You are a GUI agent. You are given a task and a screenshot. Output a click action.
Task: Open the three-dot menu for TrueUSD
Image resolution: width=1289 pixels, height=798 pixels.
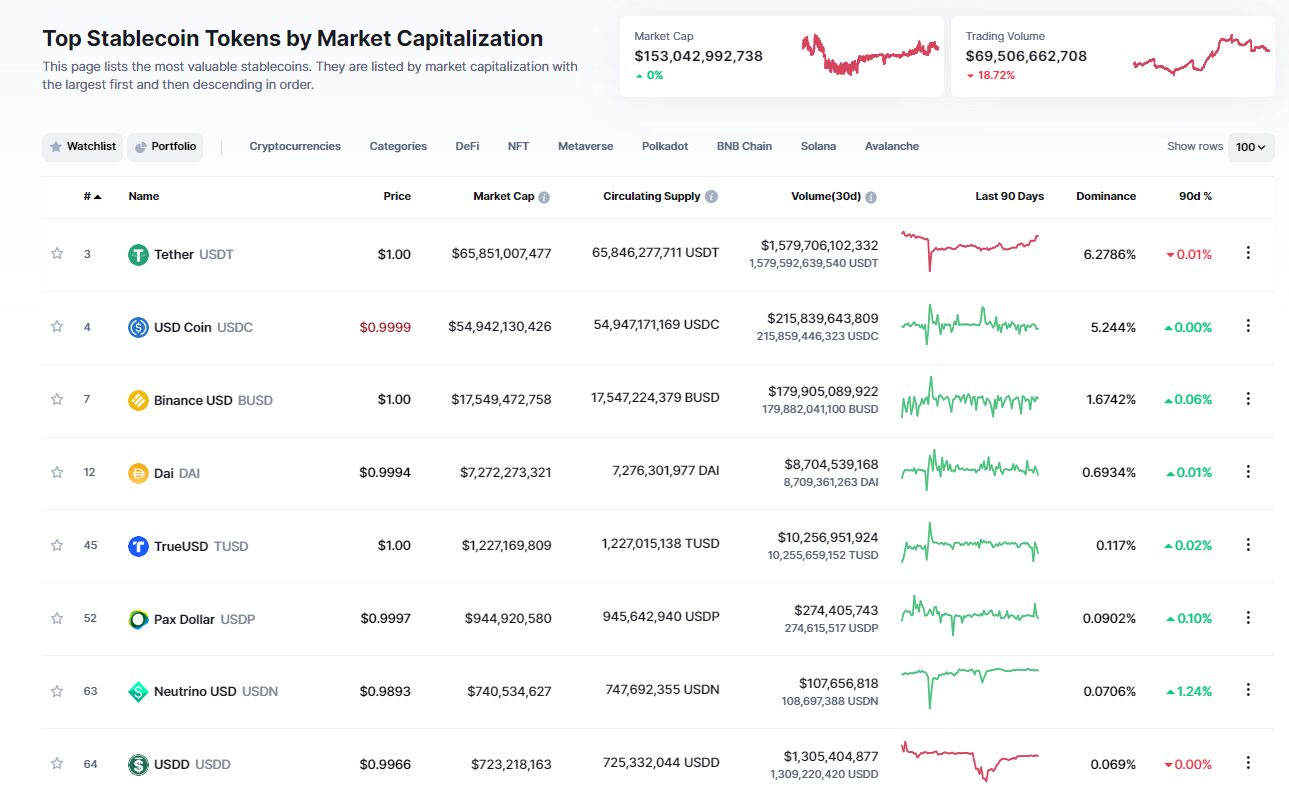1247,545
